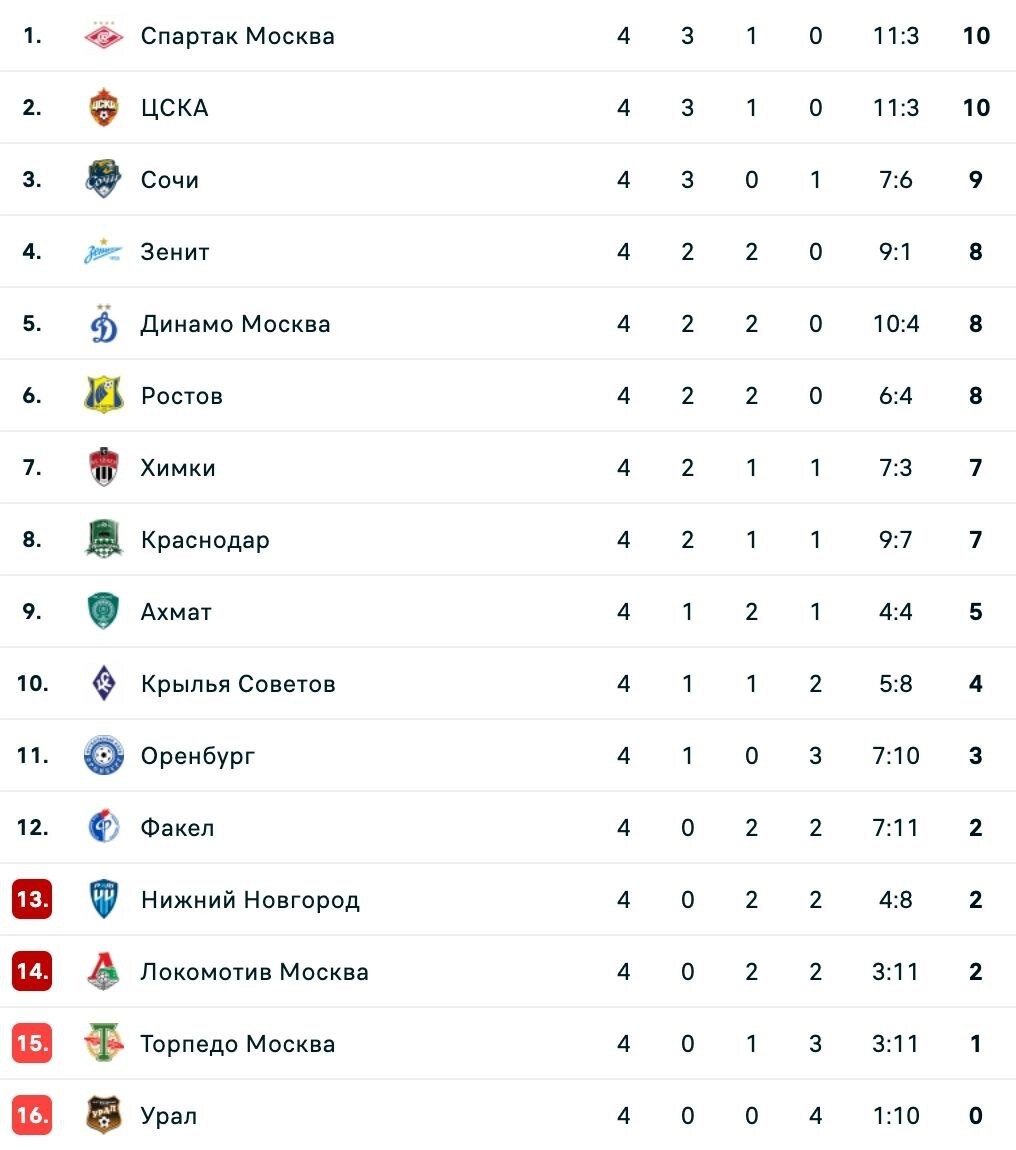Click the Khimki team crest

[x=103, y=467]
